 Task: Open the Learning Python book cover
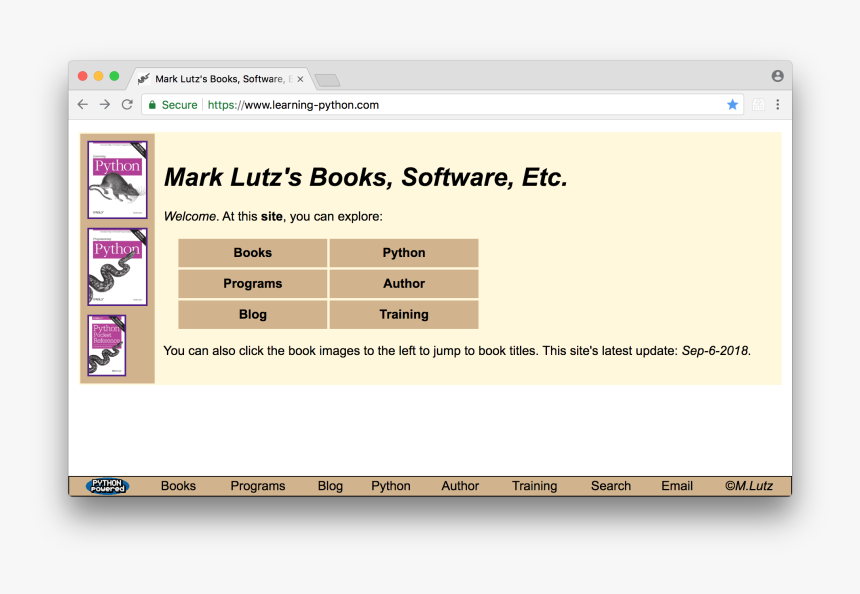click(x=117, y=180)
